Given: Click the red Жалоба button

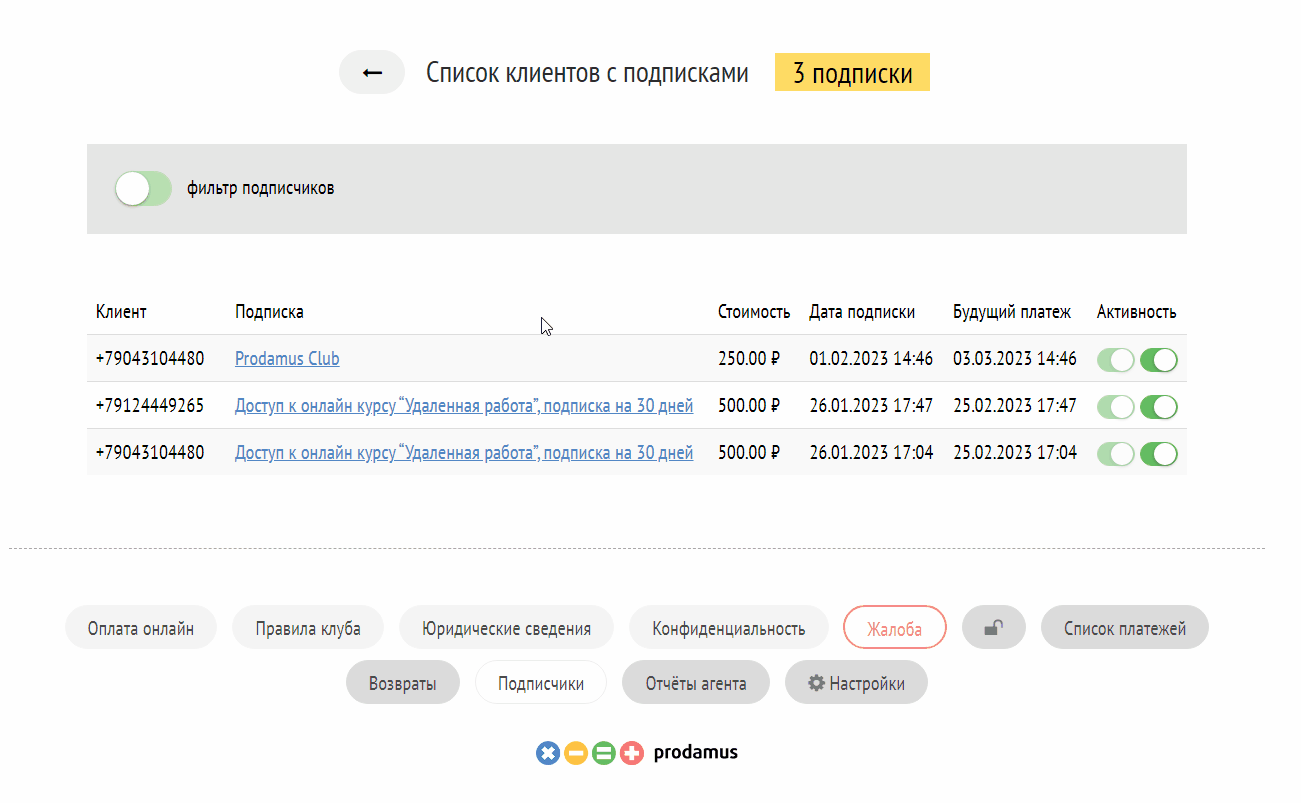Looking at the screenshot, I should pyautogui.click(x=894, y=628).
